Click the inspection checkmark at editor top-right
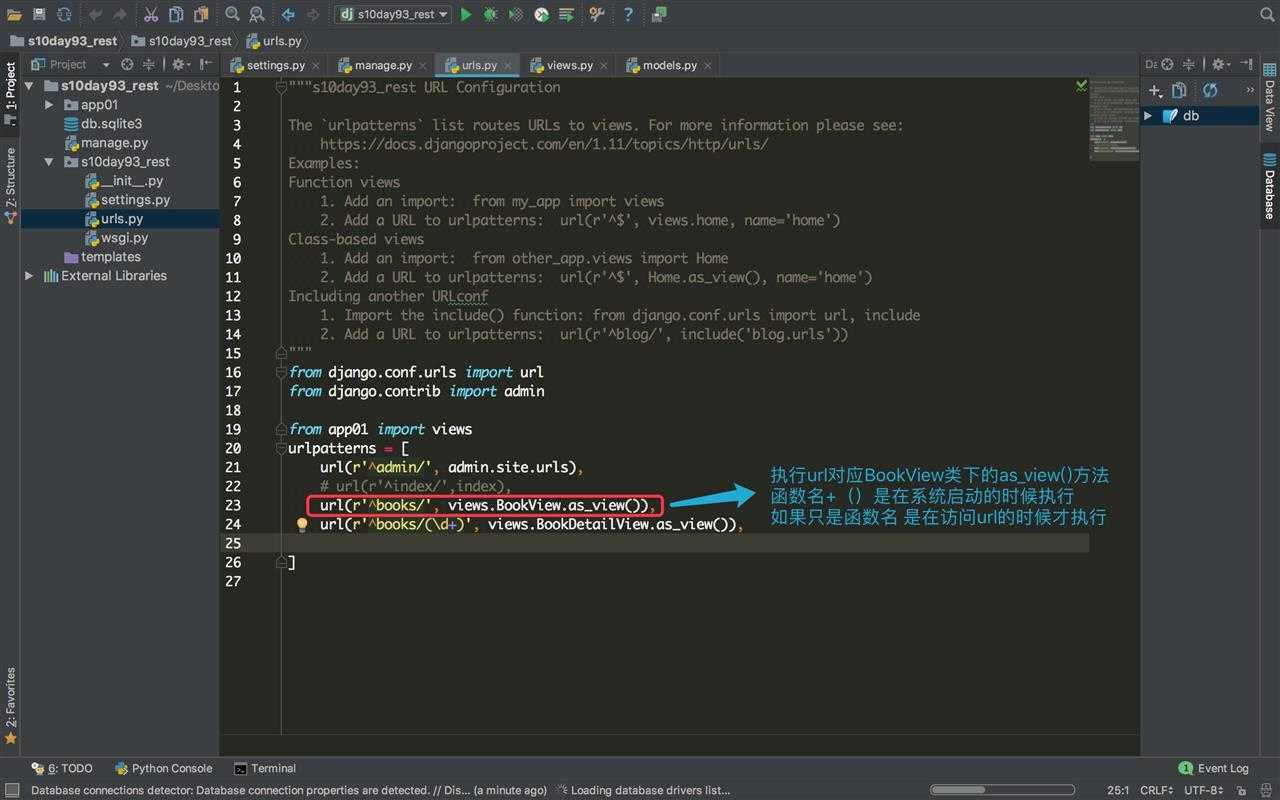The width and height of the screenshot is (1280, 800). pyautogui.click(x=1081, y=86)
